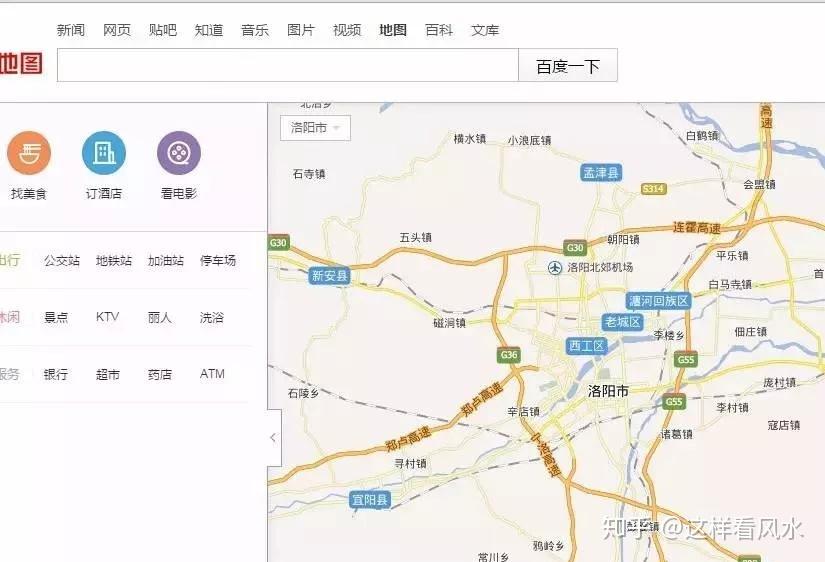Select the 孟津县 county label marker
Viewport: 825px width, 562px height.
(601, 173)
